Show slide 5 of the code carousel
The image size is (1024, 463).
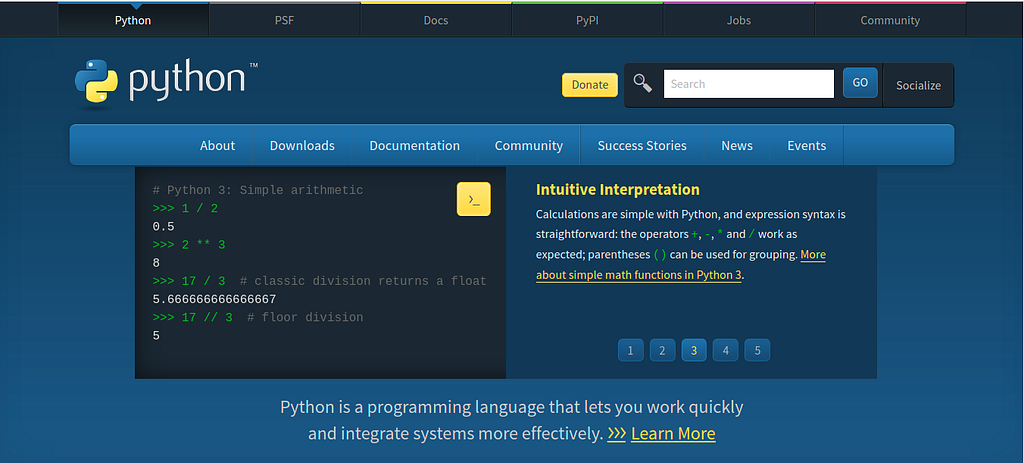tap(757, 350)
